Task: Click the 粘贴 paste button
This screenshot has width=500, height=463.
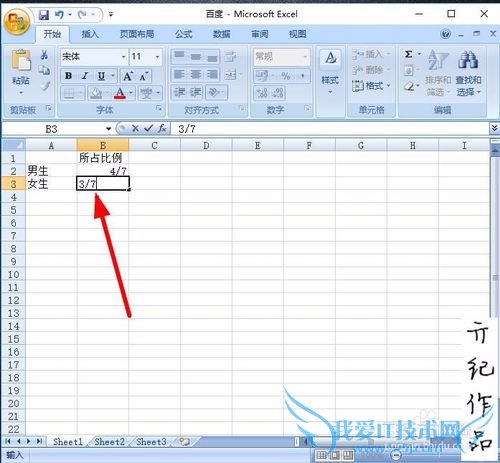Action: (21, 72)
